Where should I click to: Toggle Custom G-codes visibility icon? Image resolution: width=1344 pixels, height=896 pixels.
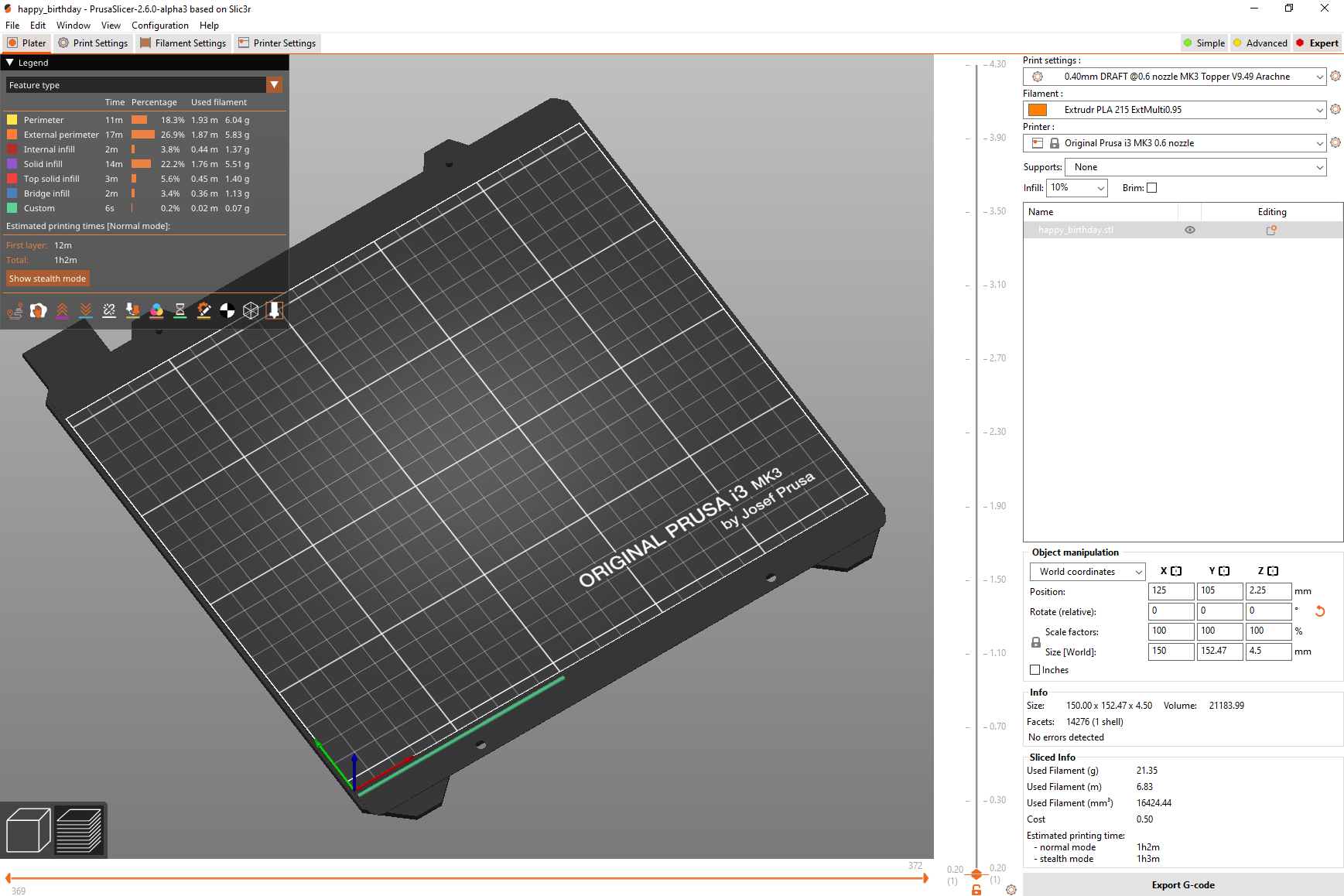[203, 311]
